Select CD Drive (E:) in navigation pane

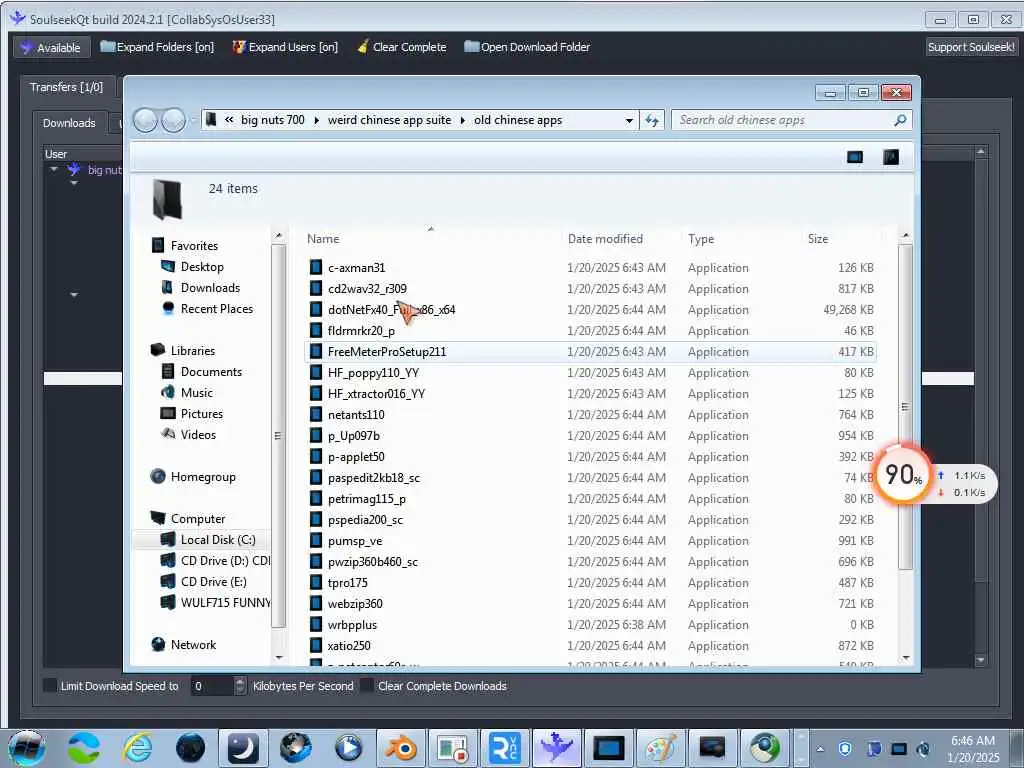tap(213, 581)
